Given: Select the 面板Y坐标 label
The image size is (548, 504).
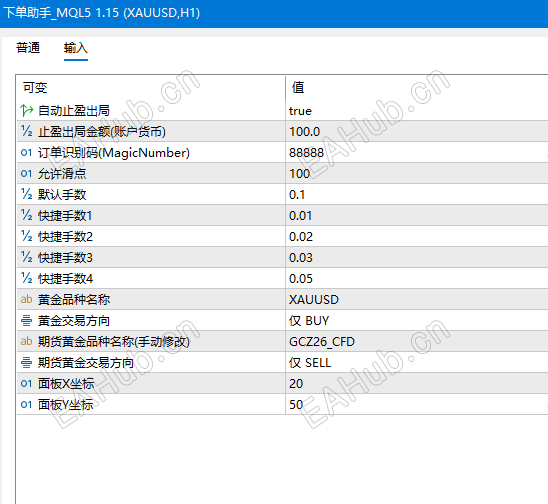Looking at the screenshot, I should pos(66,404).
